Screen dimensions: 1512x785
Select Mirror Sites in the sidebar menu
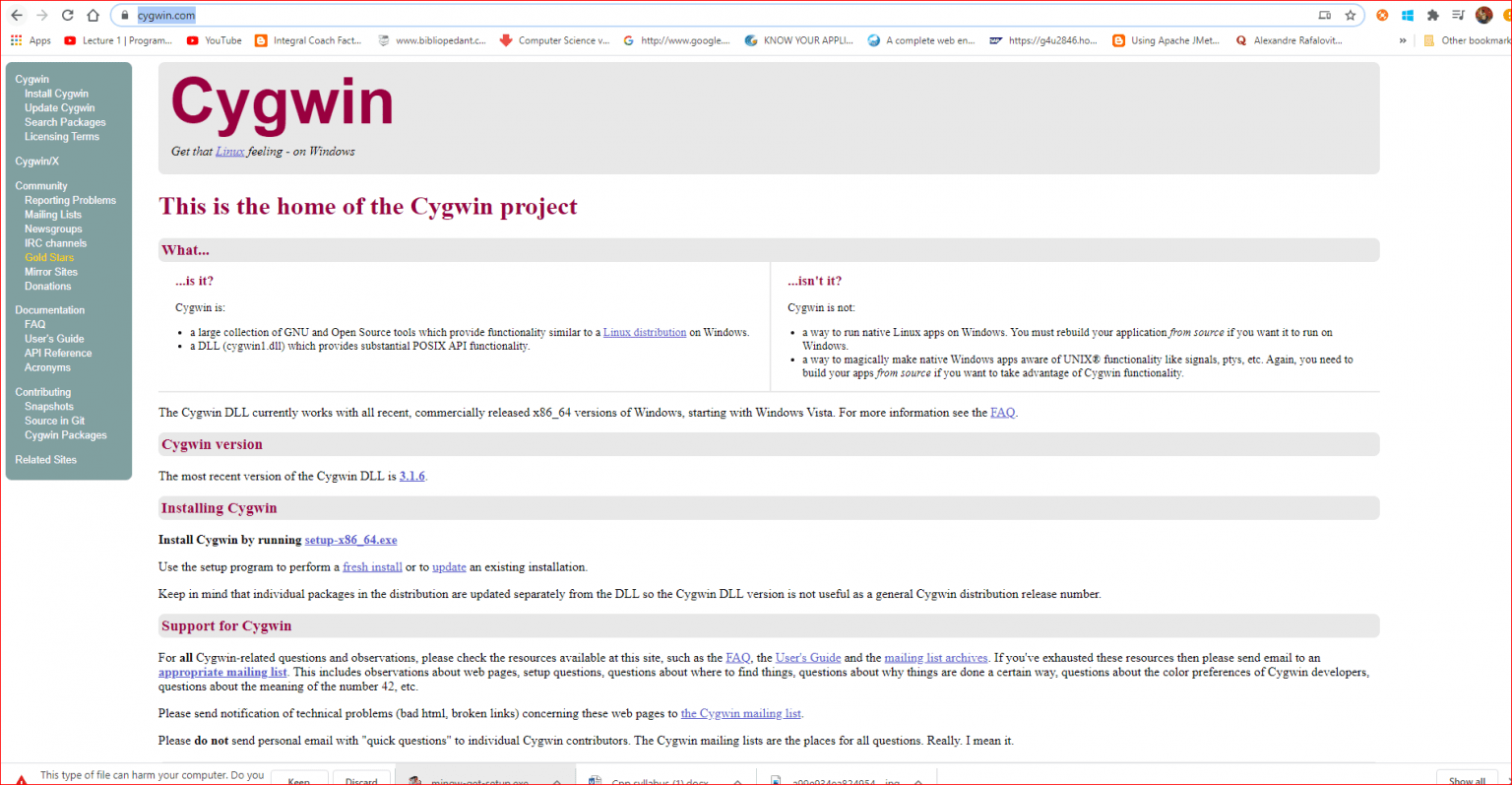51,272
